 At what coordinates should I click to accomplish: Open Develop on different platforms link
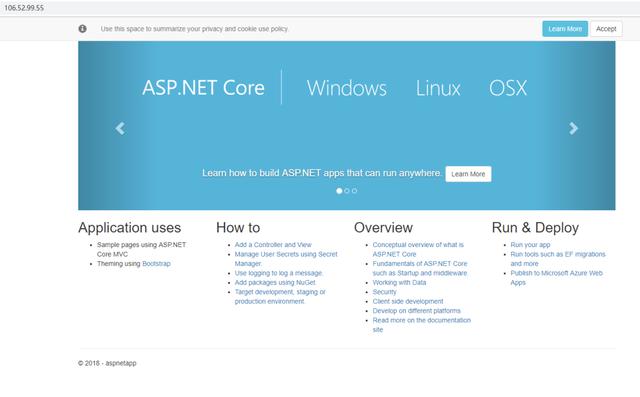click(416, 311)
